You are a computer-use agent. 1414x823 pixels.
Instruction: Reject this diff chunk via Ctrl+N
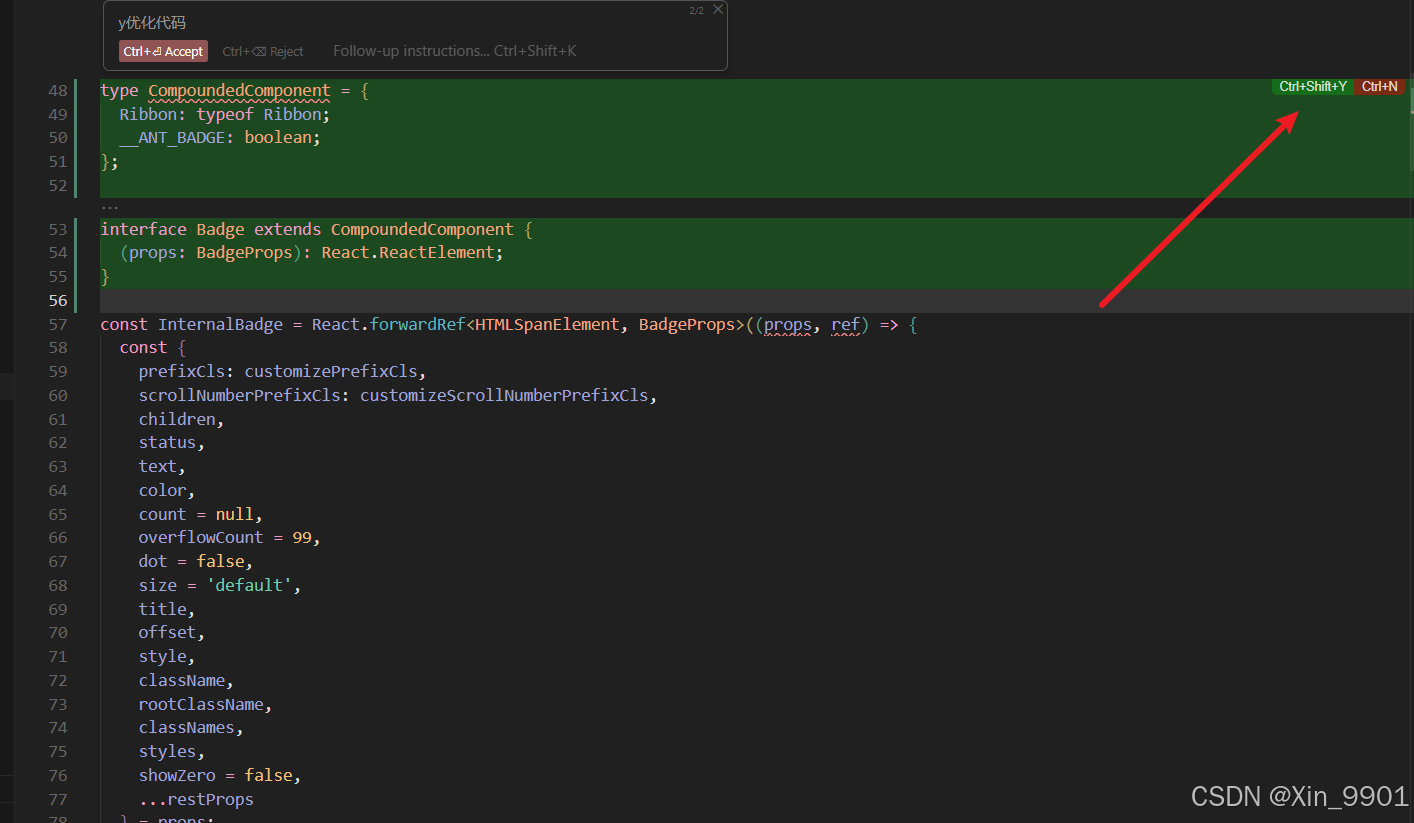pyautogui.click(x=1379, y=87)
